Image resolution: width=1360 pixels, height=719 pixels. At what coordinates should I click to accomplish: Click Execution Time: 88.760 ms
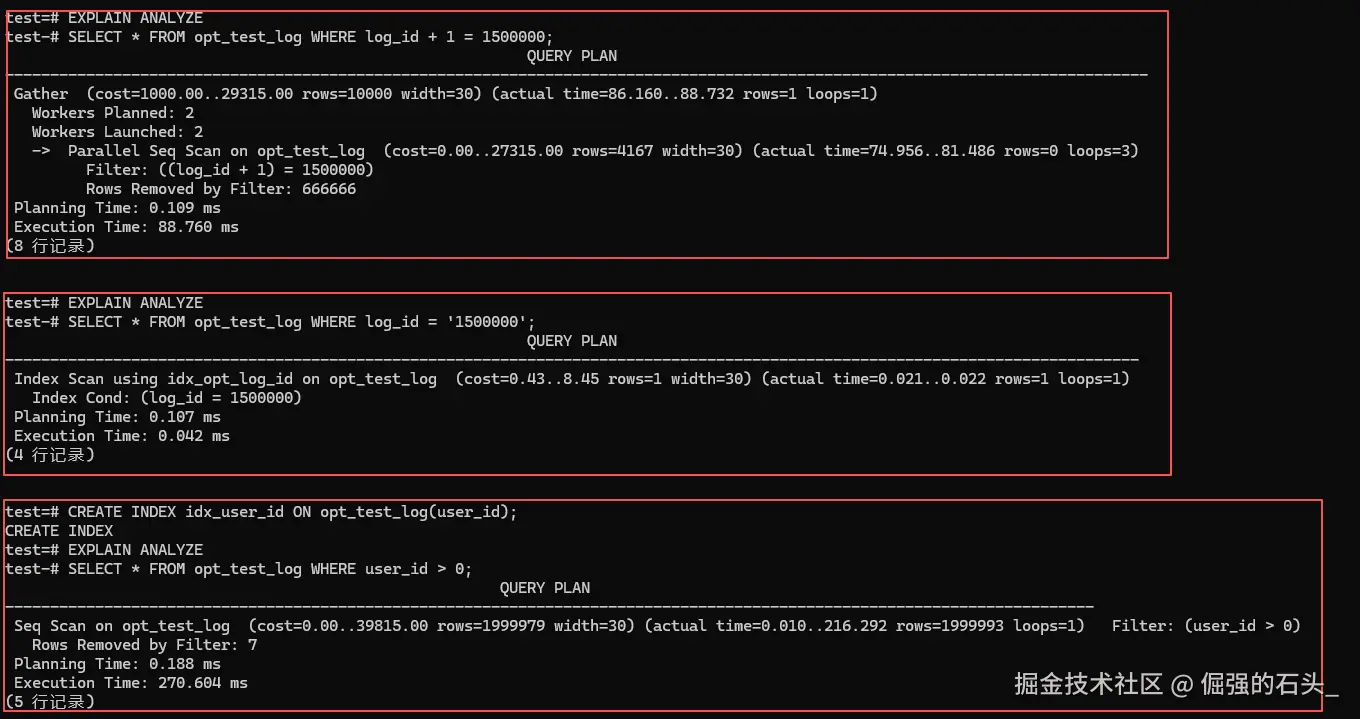(x=126, y=227)
